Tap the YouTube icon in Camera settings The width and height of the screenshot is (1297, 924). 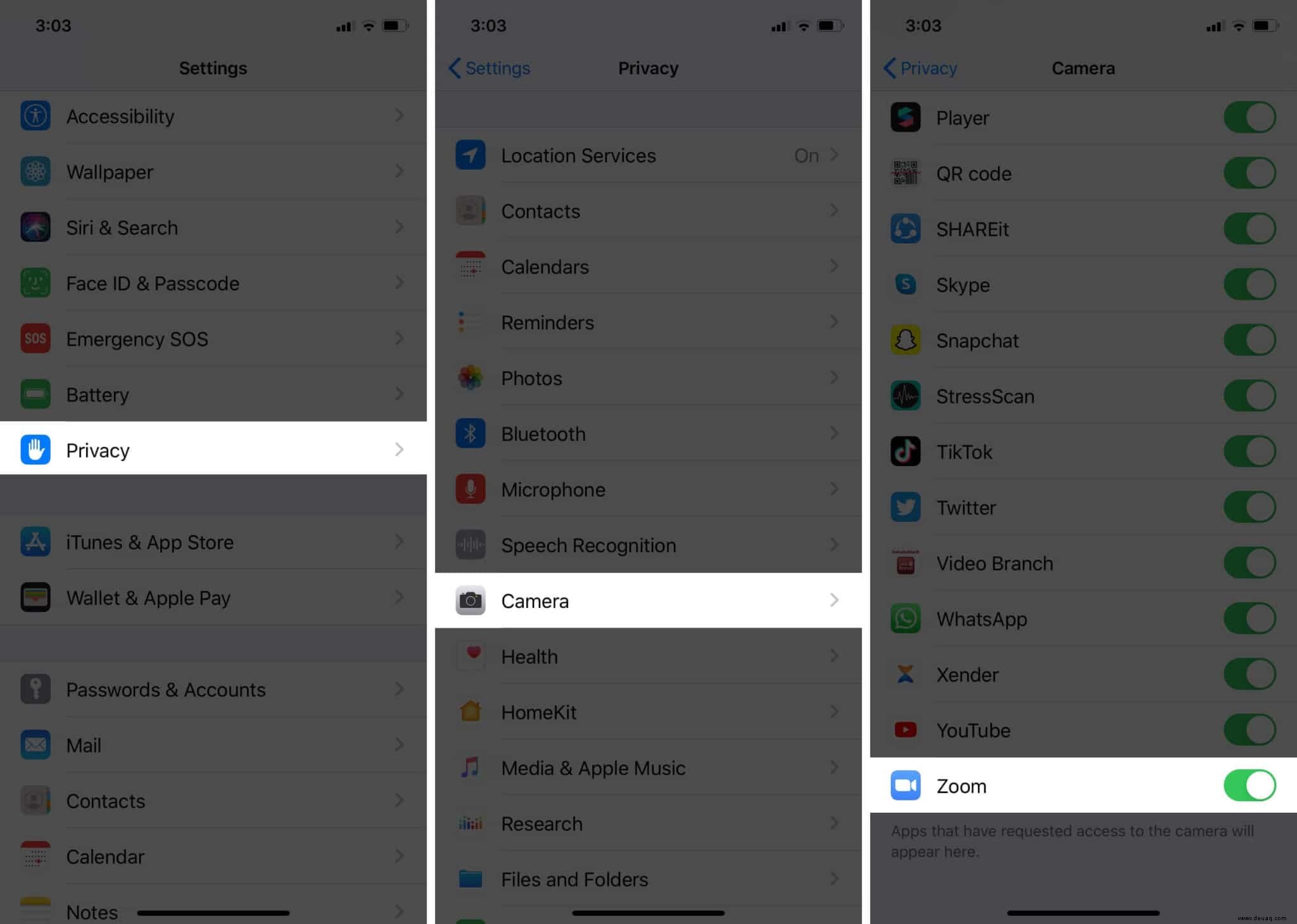906,729
